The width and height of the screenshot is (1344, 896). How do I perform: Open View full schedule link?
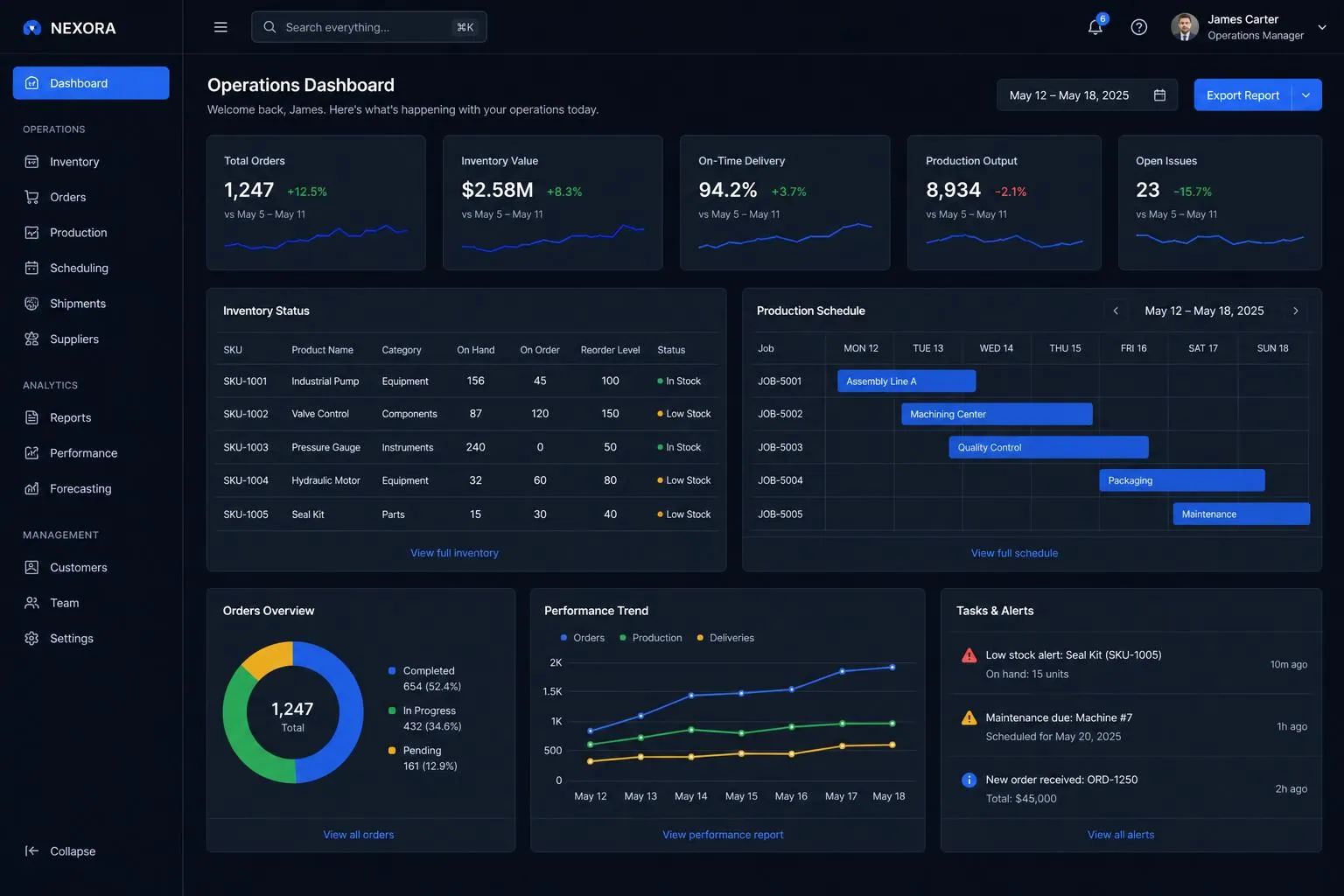click(x=1014, y=553)
